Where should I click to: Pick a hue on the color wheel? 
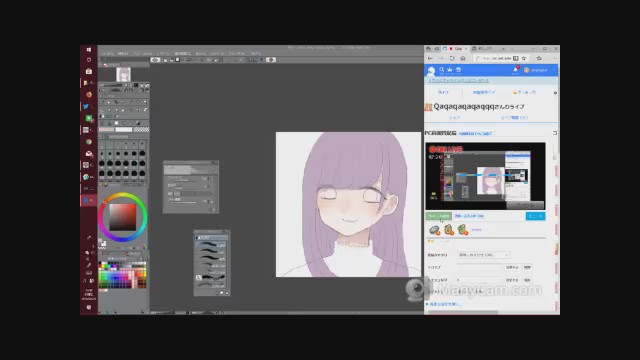122,195
